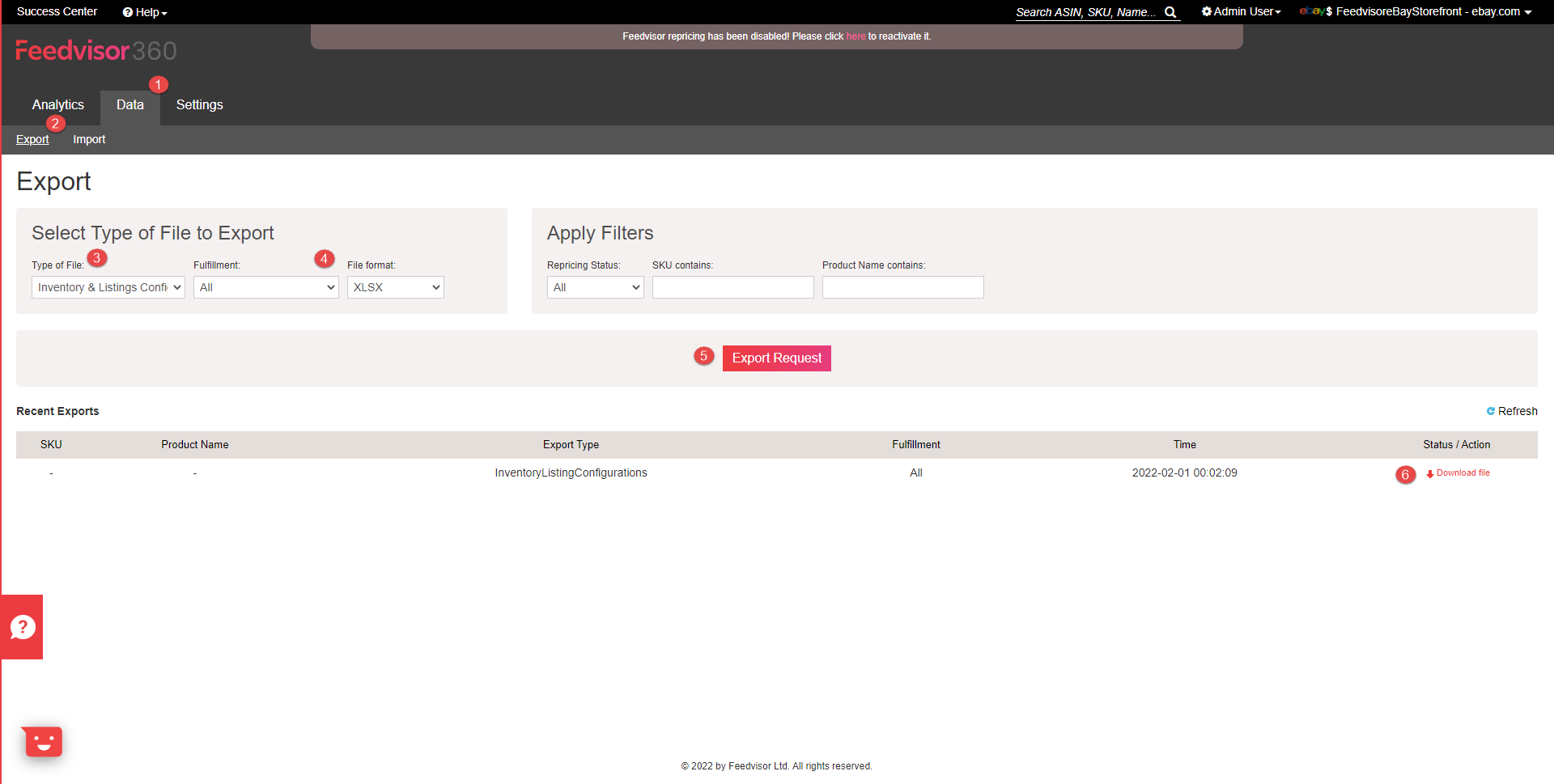
Task: Click the InventoryListingConfigurations export type cell
Action: click(x=571, y=473)
